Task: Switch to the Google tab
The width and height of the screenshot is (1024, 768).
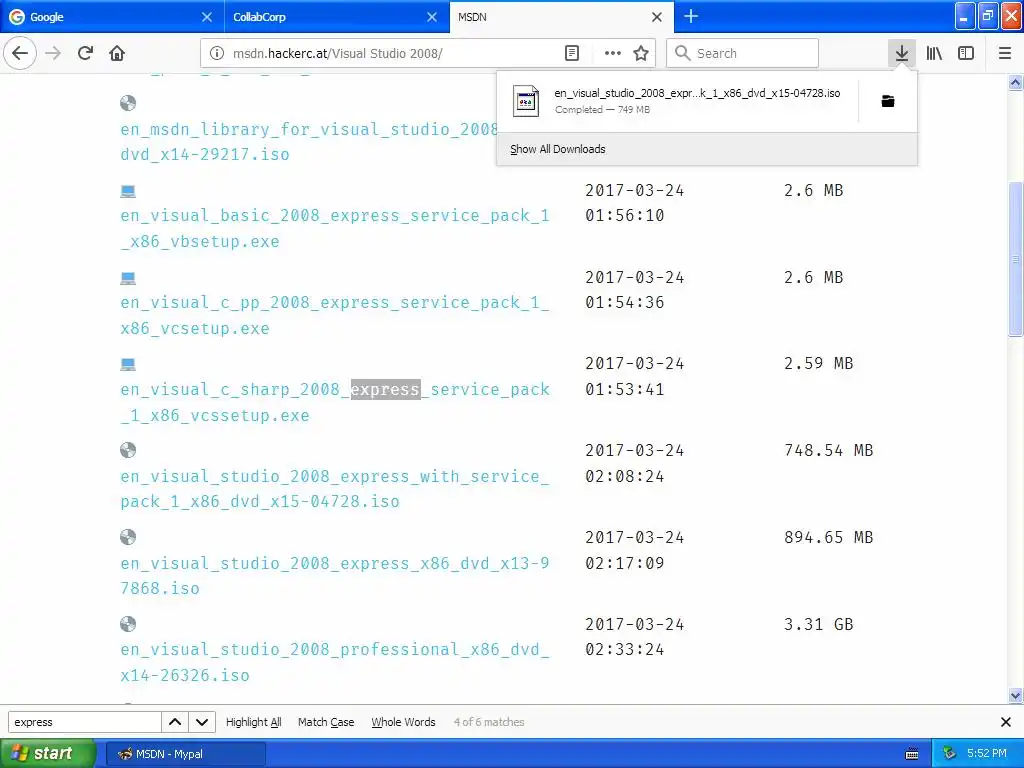Action: 112,17
